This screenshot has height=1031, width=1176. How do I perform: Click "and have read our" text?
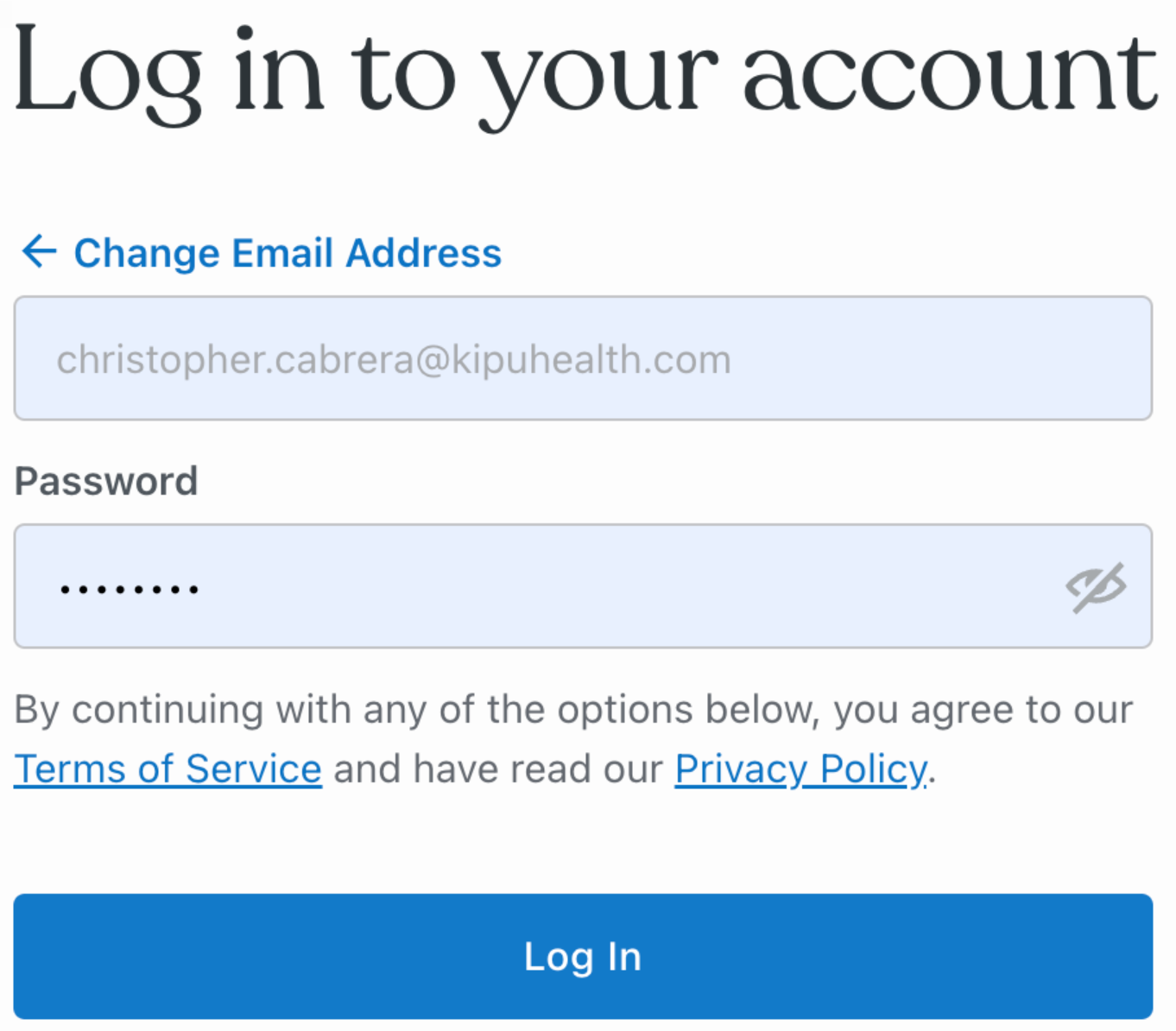pos(498,769)
